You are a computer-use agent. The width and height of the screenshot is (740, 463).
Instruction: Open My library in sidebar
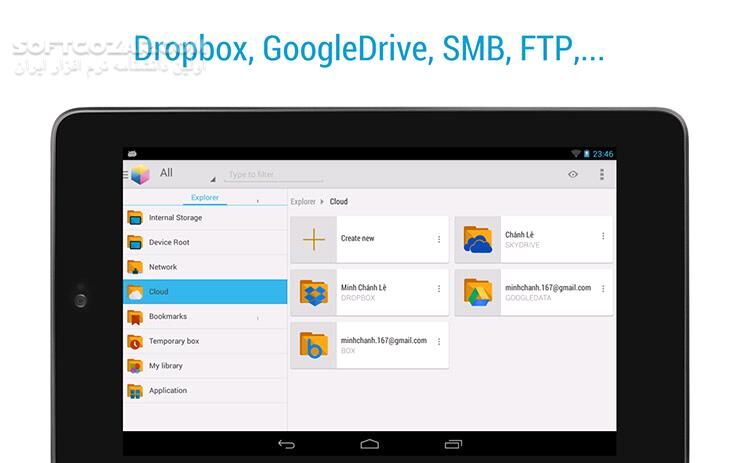(205, 366)
